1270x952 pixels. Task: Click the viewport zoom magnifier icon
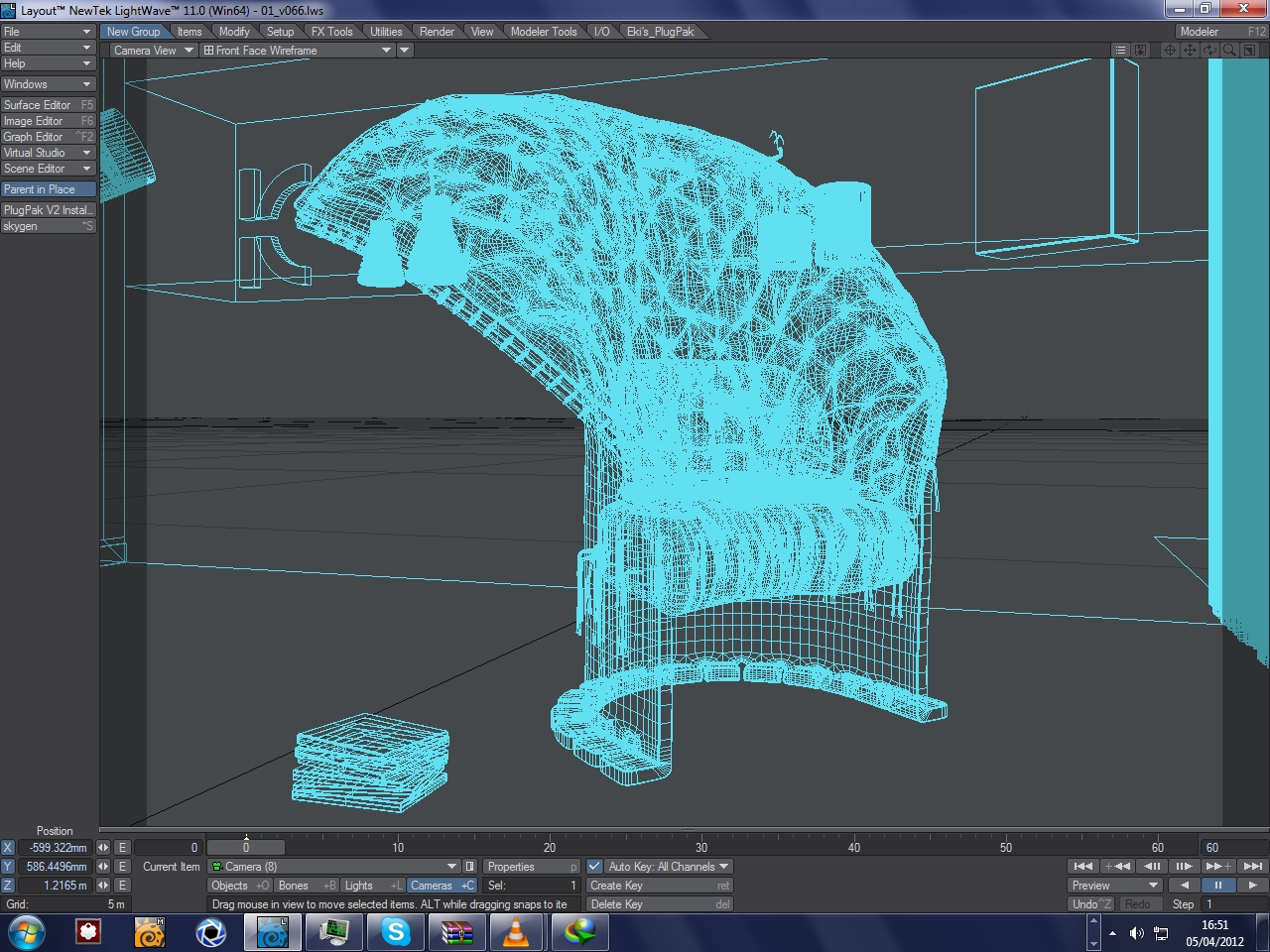click(1229, 51)
